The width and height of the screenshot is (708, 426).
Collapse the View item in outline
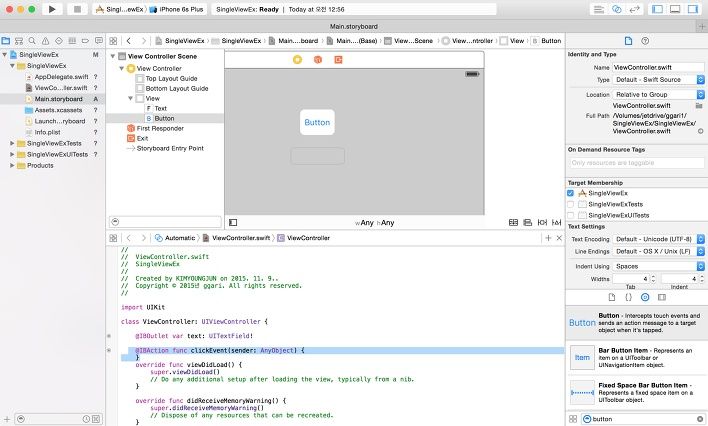coord(130,98)
